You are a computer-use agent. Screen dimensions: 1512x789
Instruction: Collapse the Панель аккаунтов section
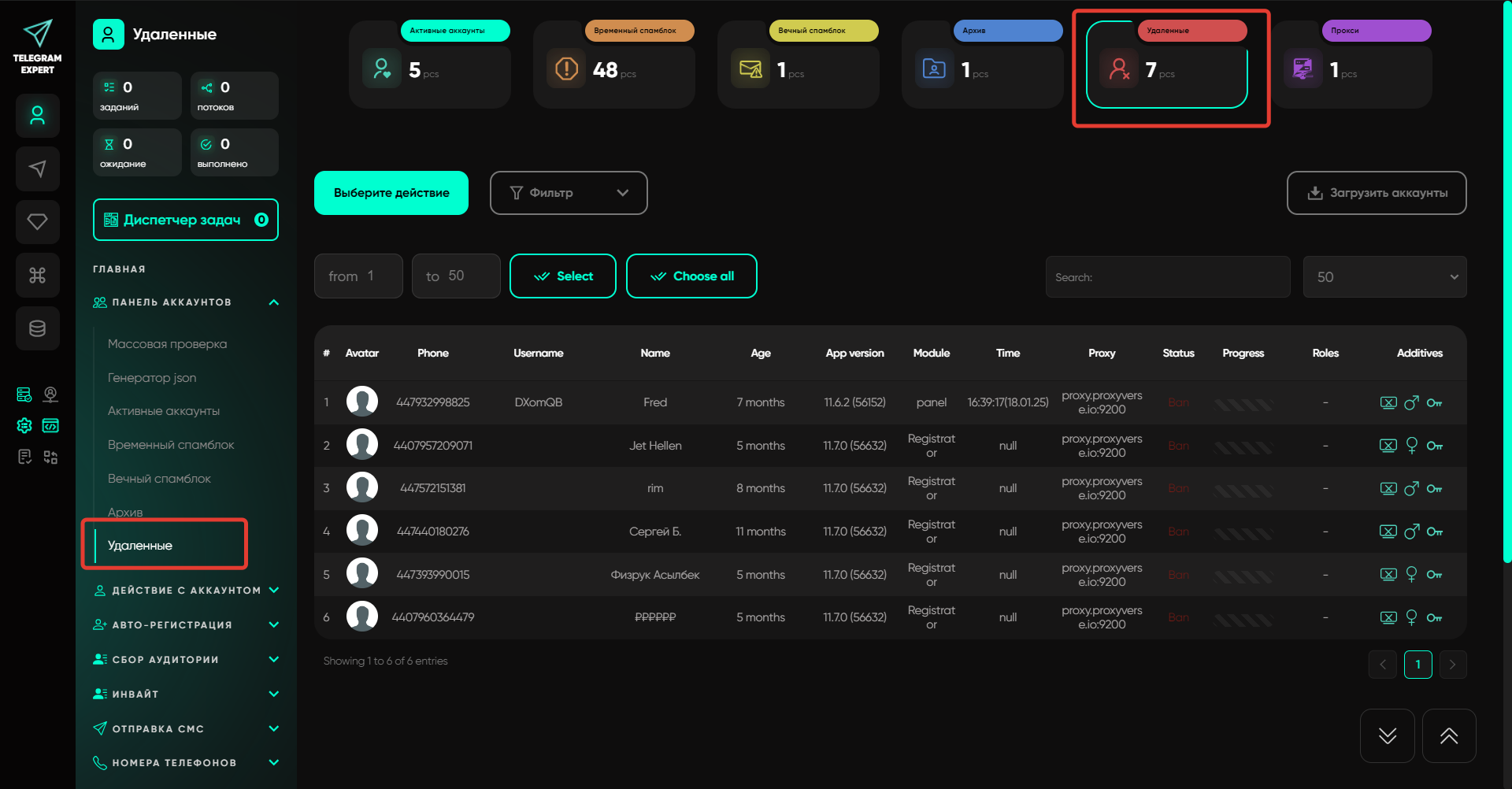273,302
